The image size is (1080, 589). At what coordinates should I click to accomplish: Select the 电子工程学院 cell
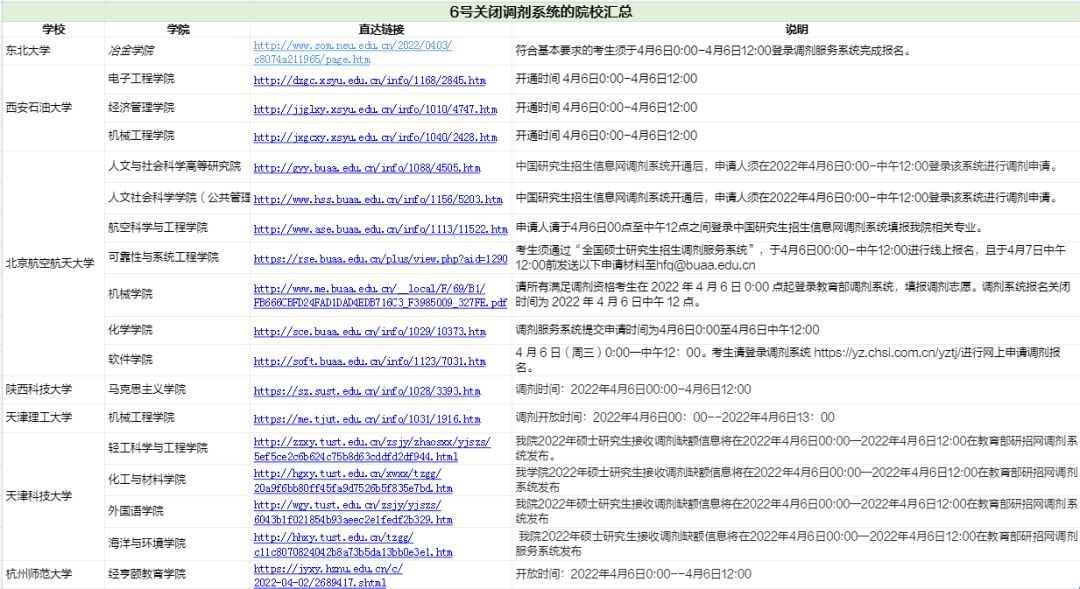point(178,79)
